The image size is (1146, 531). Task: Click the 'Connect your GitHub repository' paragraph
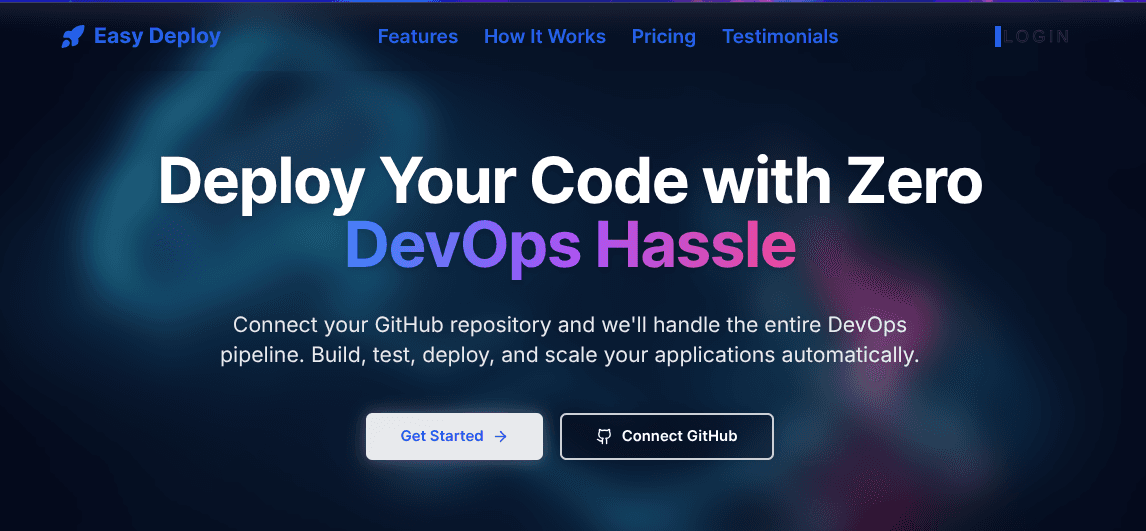[x=569, y=340]
